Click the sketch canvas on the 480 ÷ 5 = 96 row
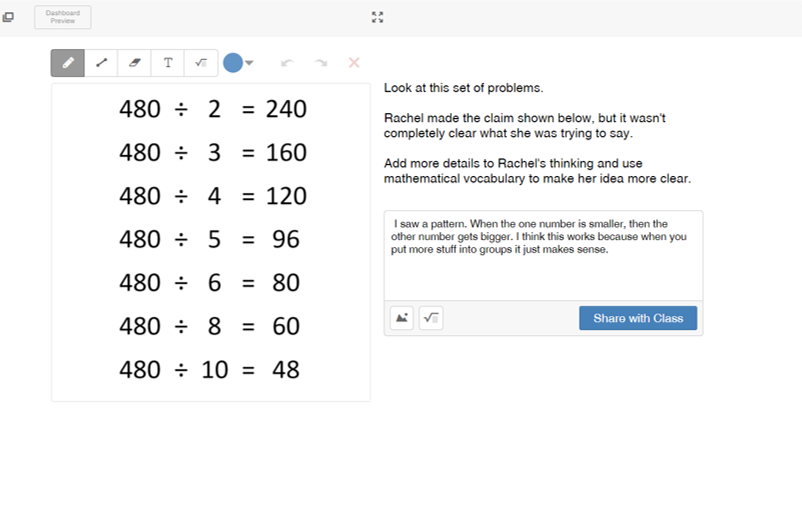This screenshot has height=532, width=802. [210, 239]
